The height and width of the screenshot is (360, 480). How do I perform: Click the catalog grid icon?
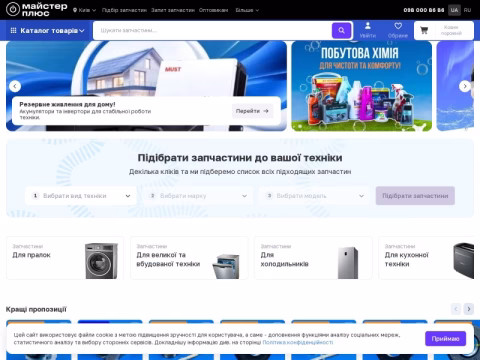[13, 31]
